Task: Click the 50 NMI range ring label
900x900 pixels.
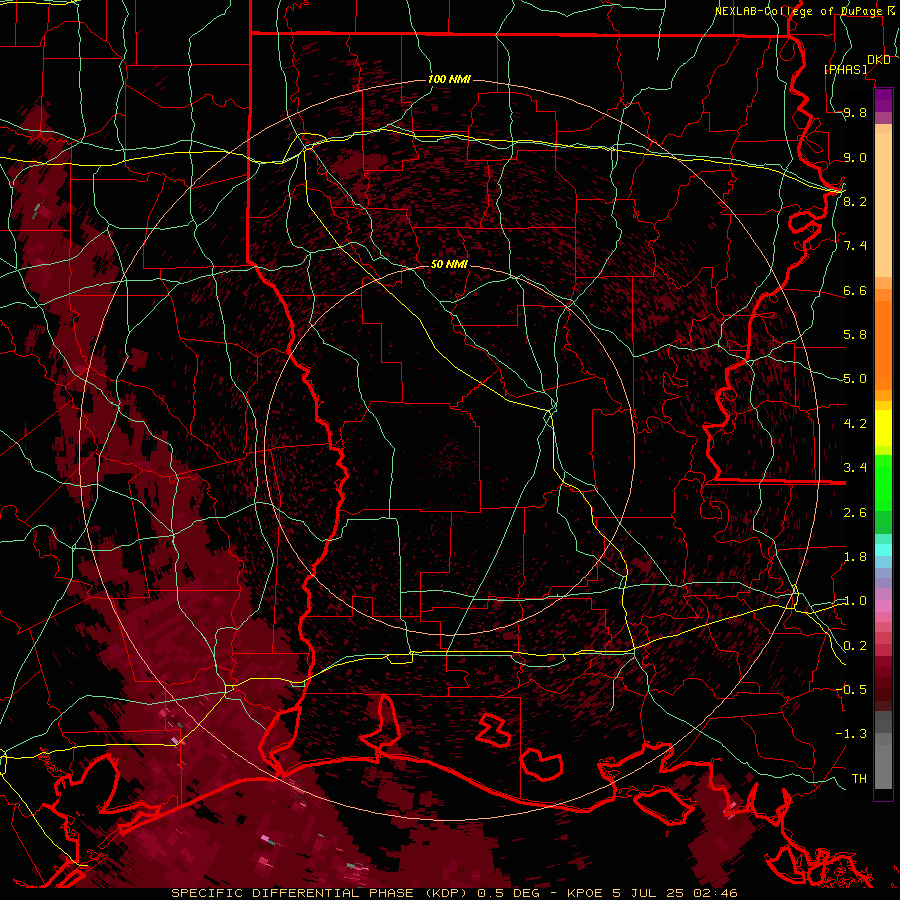Action: pos(449,264)
